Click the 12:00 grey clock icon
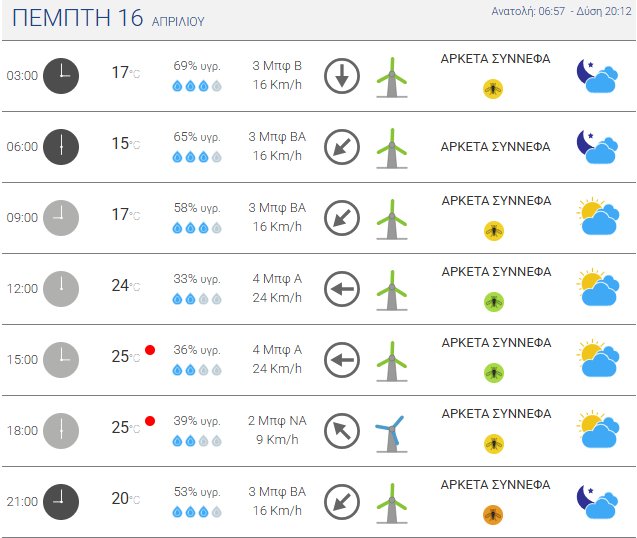This screenshot has width=637, height=538. tap(61, 289)
